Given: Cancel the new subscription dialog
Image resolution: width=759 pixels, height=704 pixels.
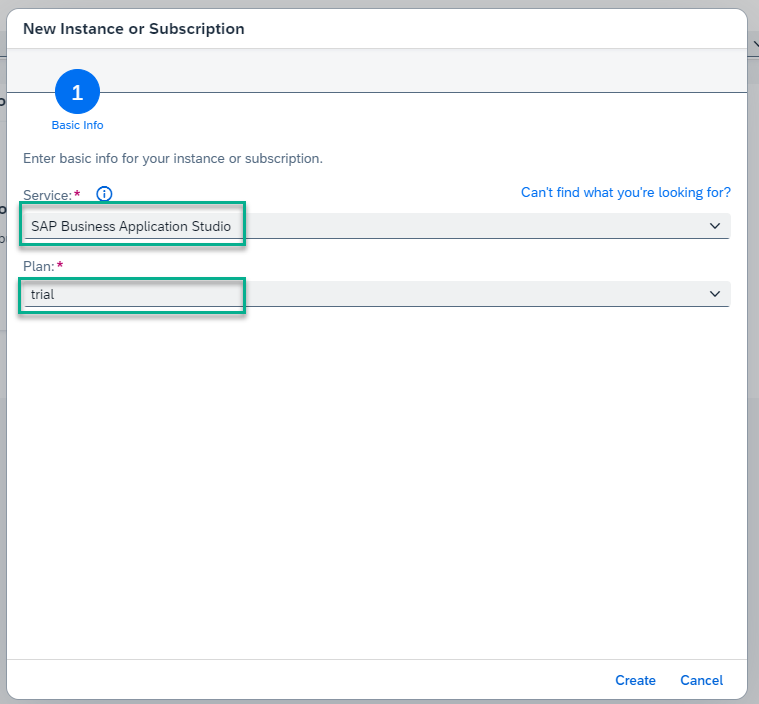Looking at the screenshot, I should point(701,680).
